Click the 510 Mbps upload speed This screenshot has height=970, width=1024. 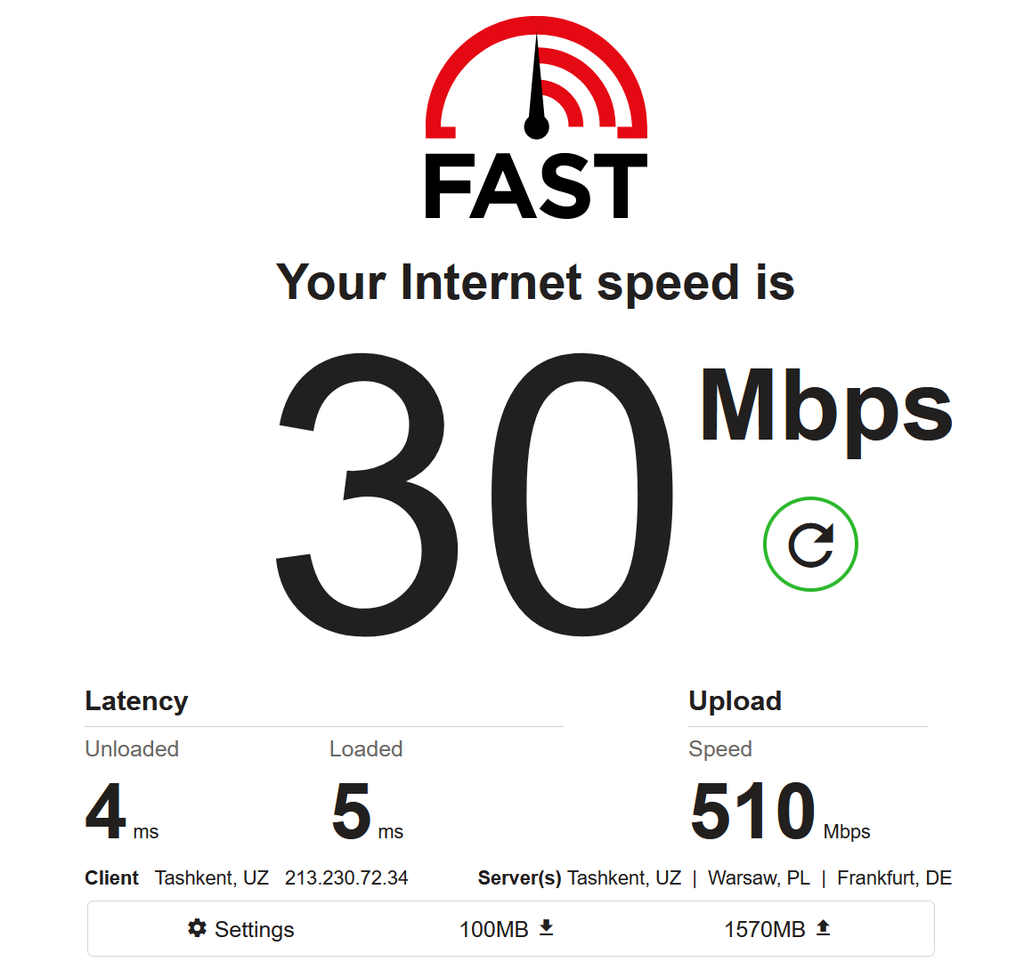[x=780, y=811]
